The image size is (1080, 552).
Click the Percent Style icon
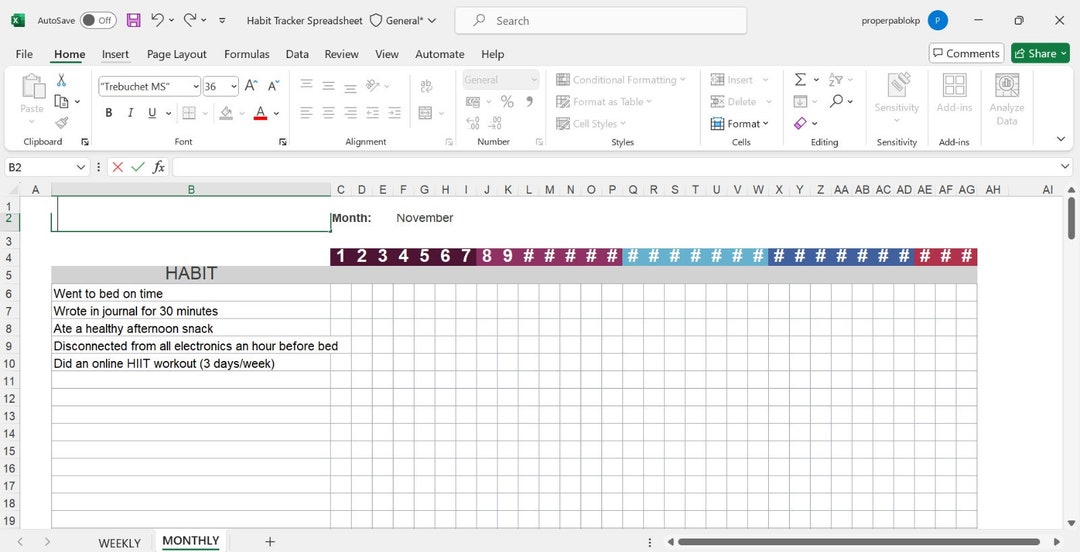point(507,102)
